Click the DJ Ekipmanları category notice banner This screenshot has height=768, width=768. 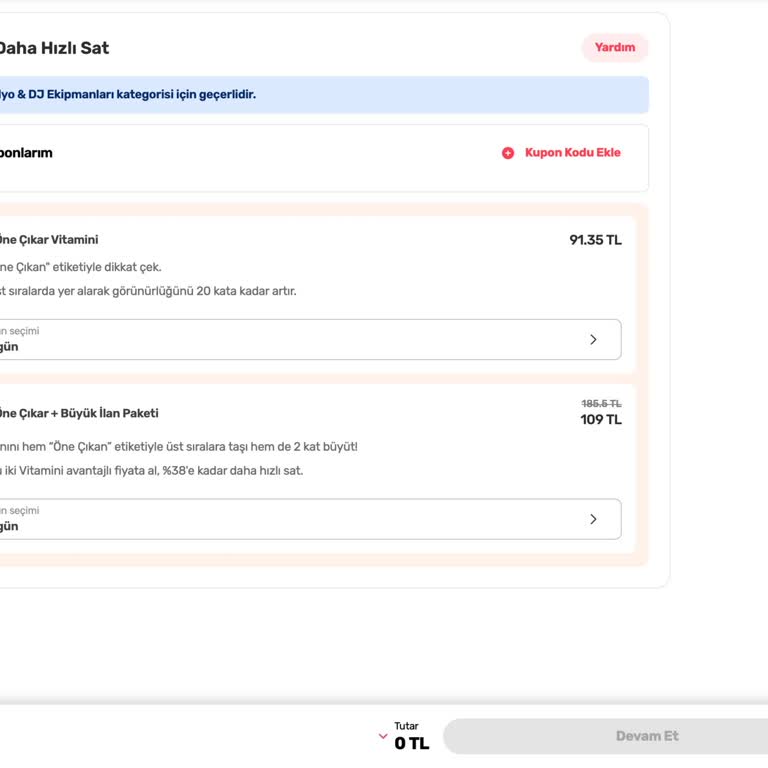click(x=324, y=95)
